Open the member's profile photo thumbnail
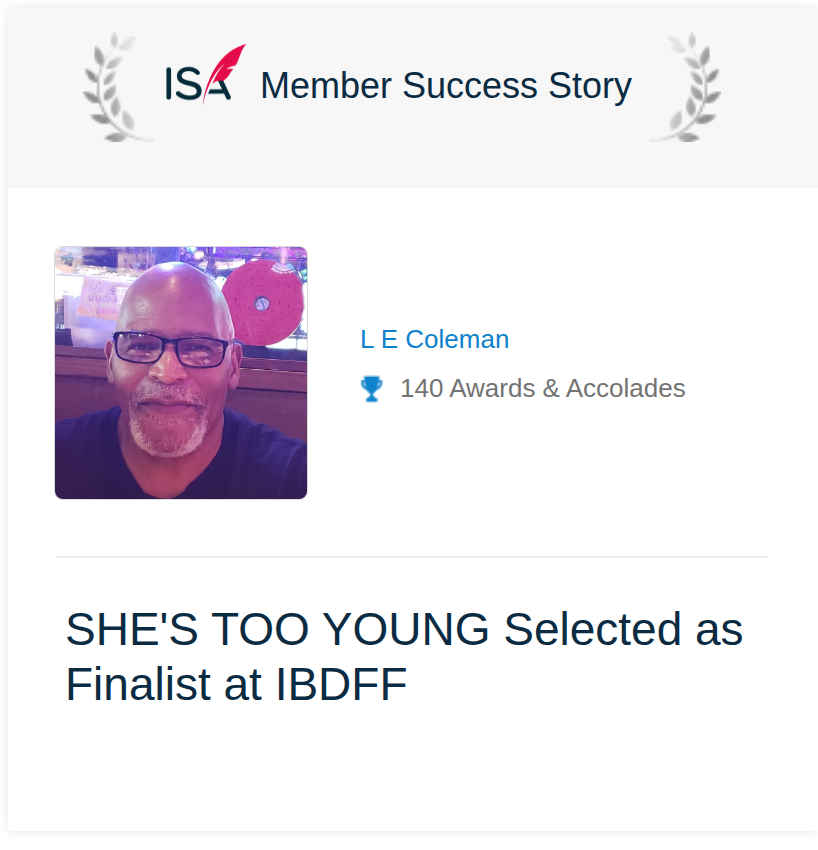Viewport: 818px width, 850px height. click(181, 373)
